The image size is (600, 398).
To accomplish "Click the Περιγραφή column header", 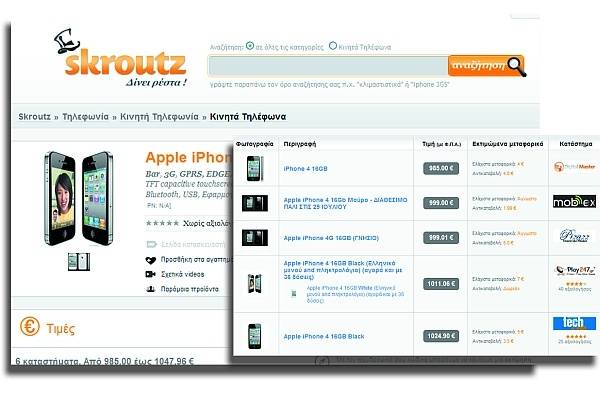I will [300, 144].
